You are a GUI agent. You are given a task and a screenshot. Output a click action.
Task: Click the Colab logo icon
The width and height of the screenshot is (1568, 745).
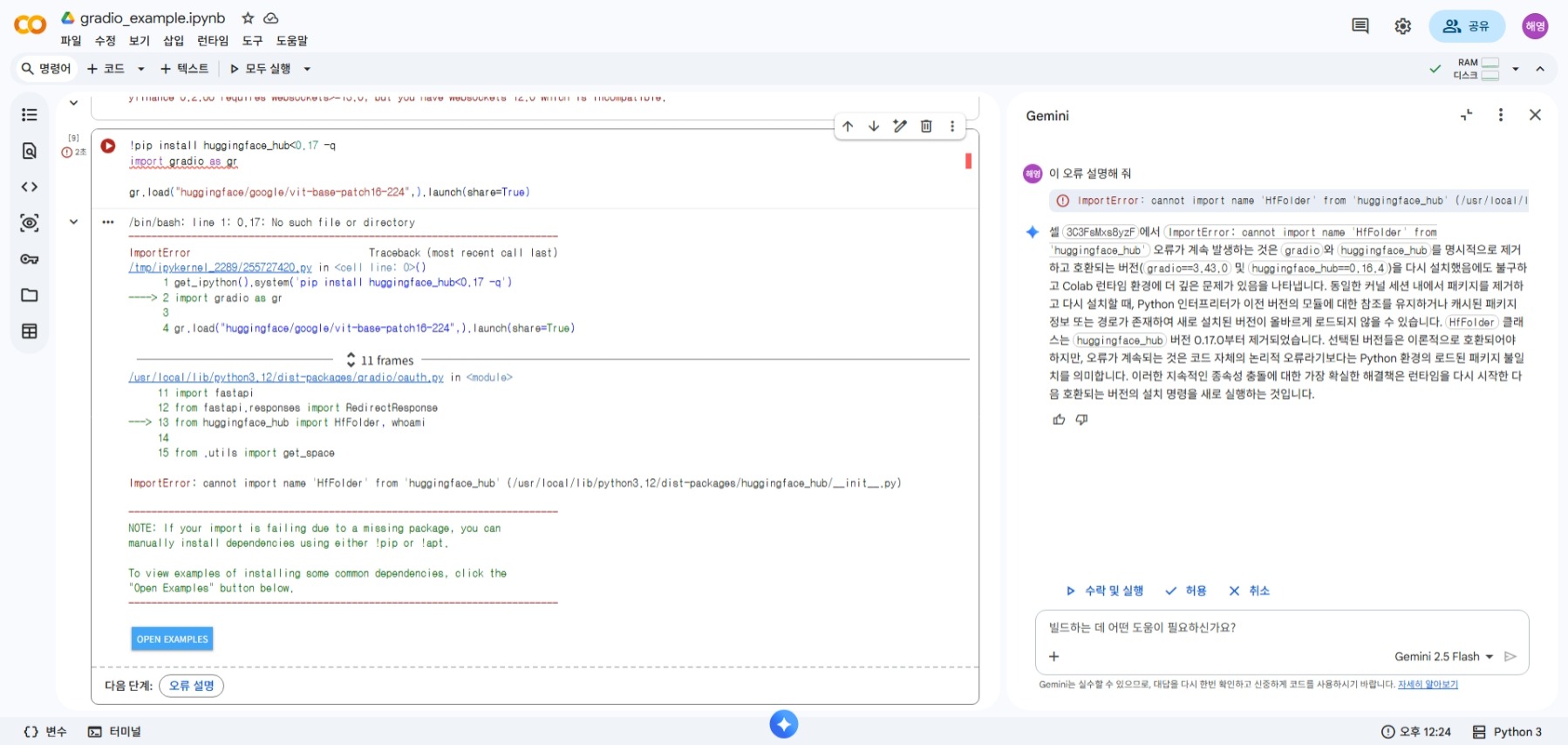30,25
